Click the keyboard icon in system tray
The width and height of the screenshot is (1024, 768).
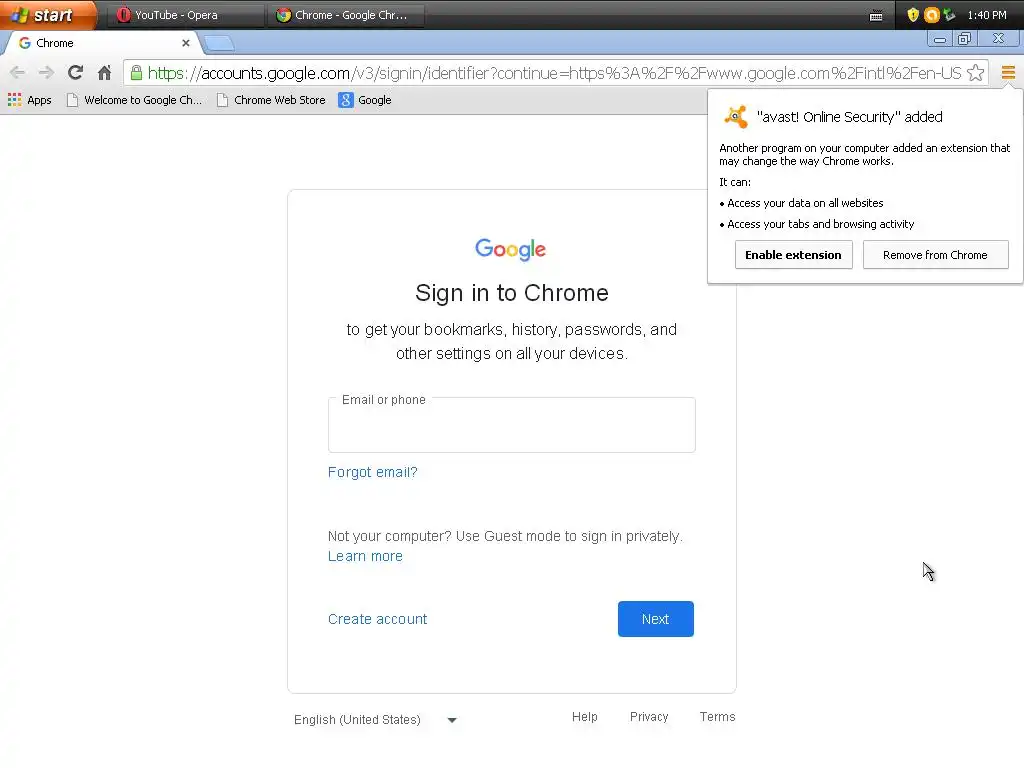tap(876, 16)
